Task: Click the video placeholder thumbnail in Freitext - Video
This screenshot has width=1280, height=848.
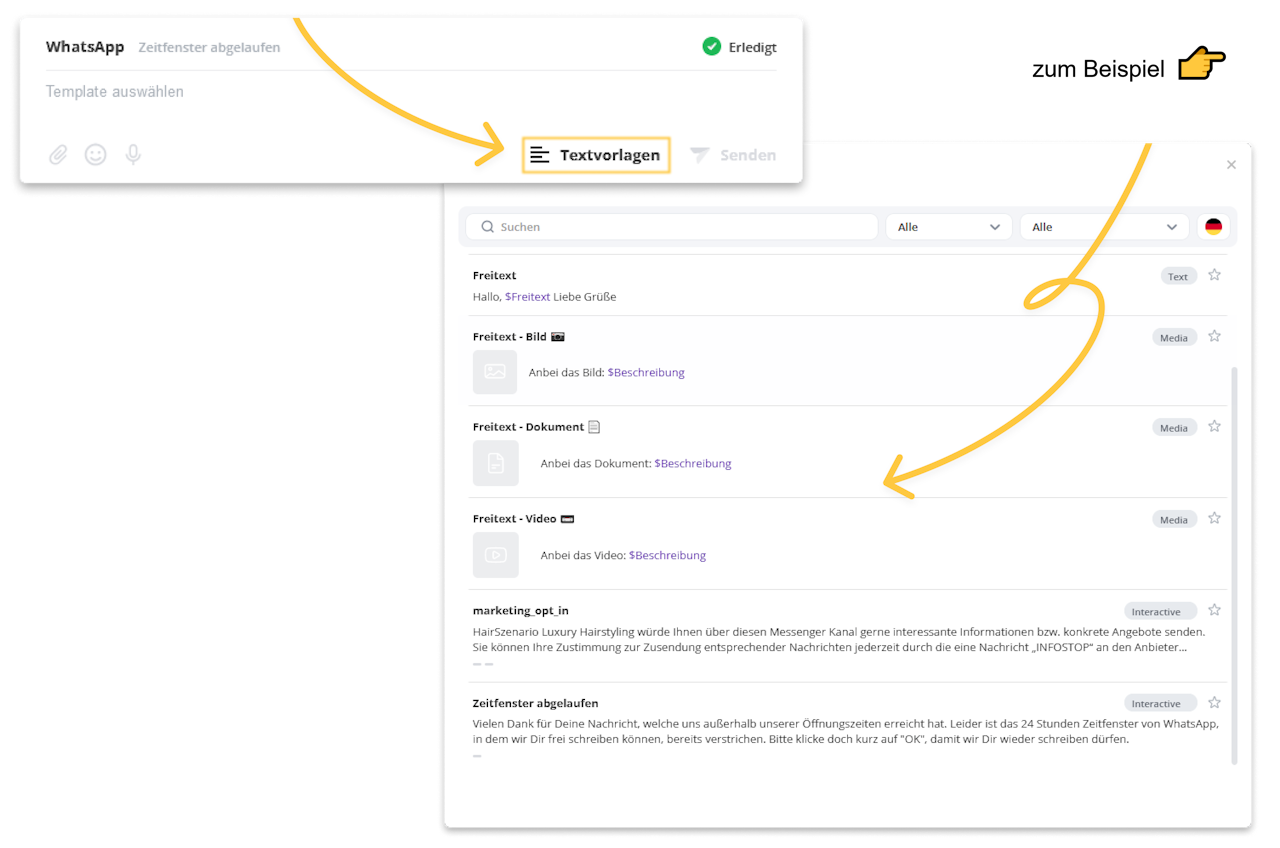Action: coord(495,555)
